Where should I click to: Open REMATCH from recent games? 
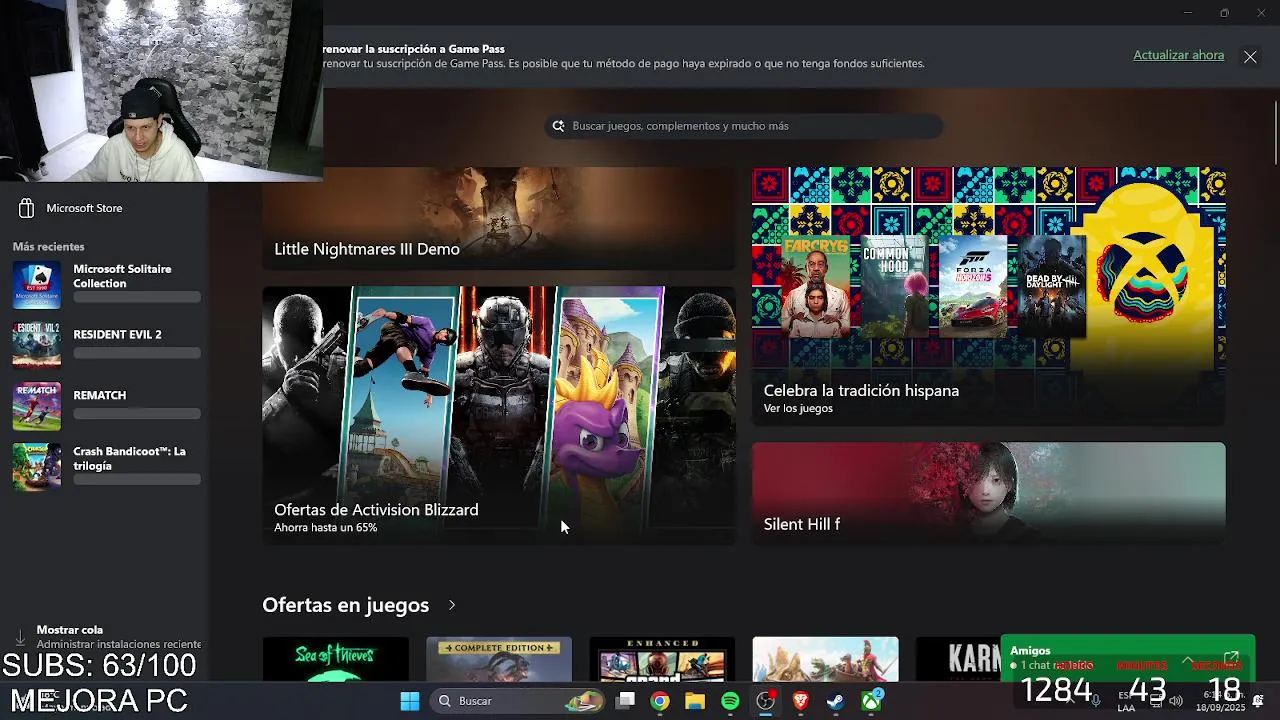point(105,406)
